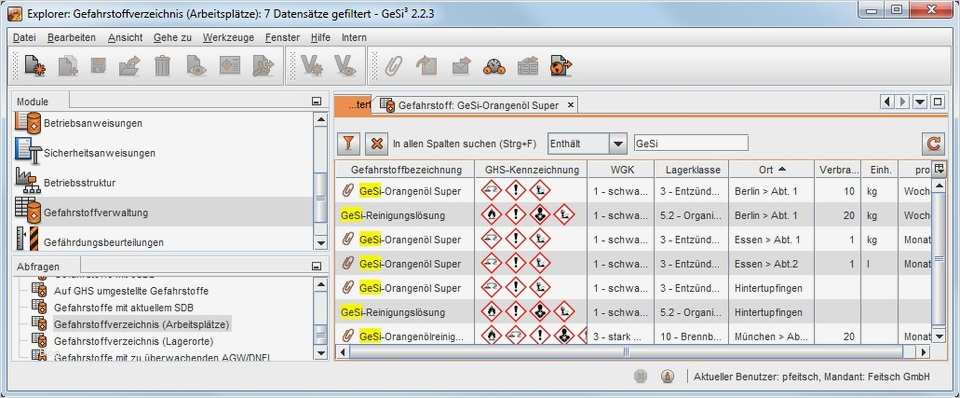Click the upward arrow toolbar icon
Image resolution: width=960 pixels, height=398 pixels.
pos(426,66)
